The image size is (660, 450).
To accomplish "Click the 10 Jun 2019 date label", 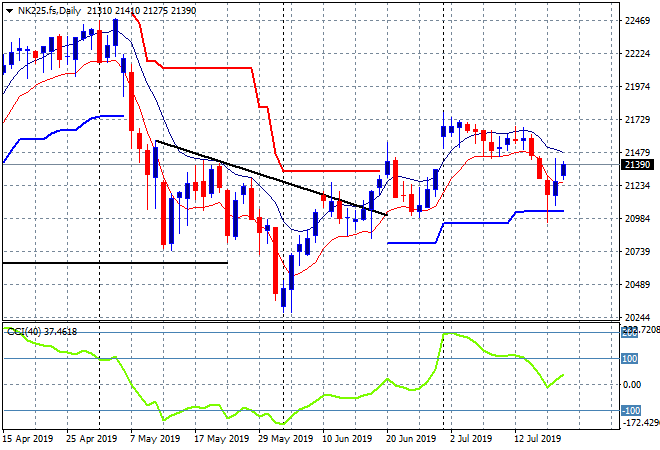I will pos(347,439).
